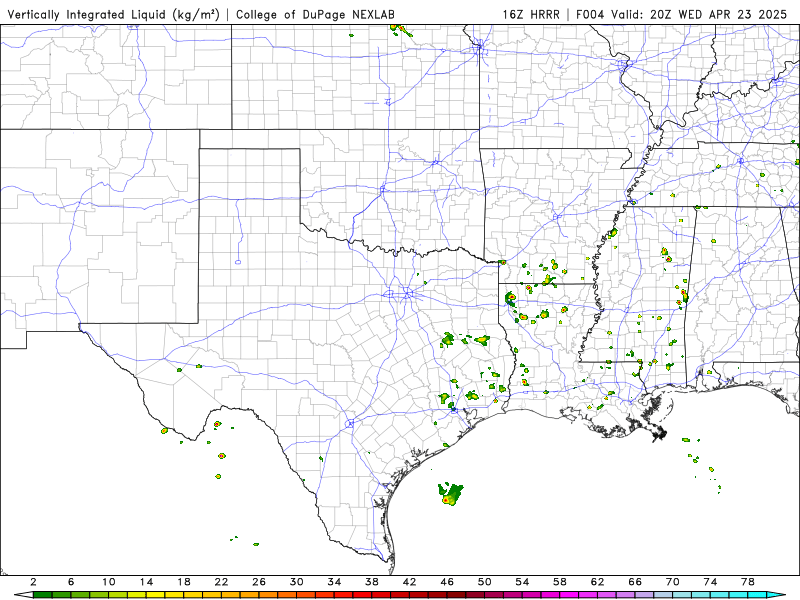This screenshot has width=800, height=600.
Task: Click the large storm cell over the Gulf off the Texas coast
Action: [x=450, y=494]
